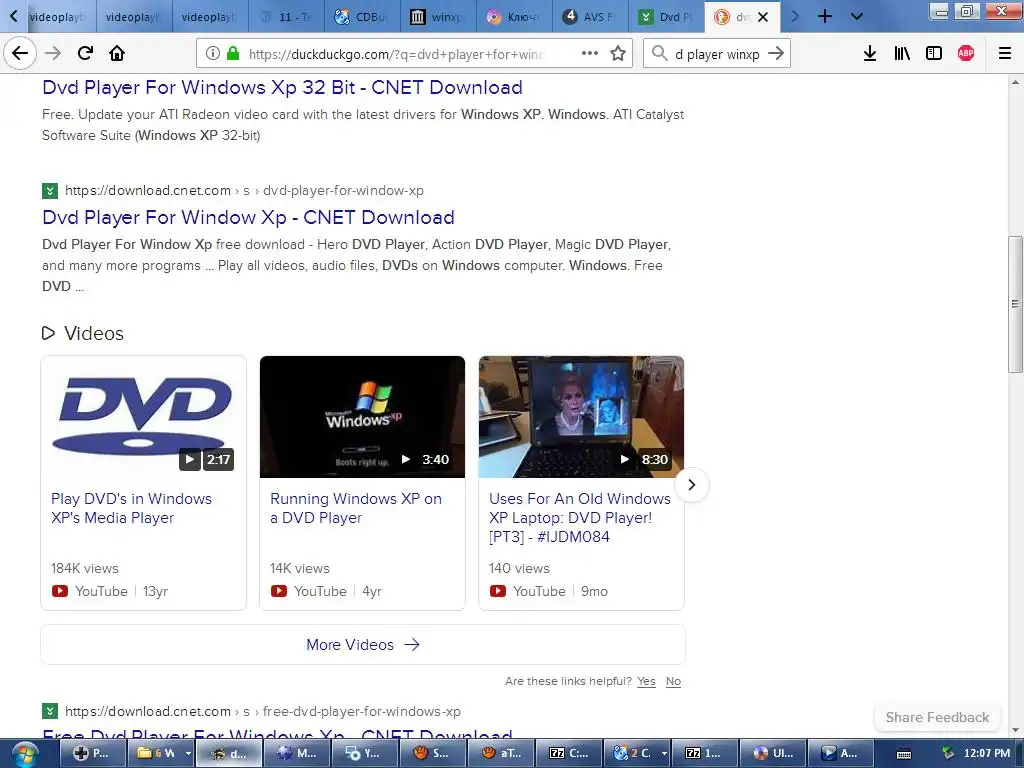Screen dimensions: 1024x768
Task: Bookmark this page with the star
Action: click(x=618, y=54)
